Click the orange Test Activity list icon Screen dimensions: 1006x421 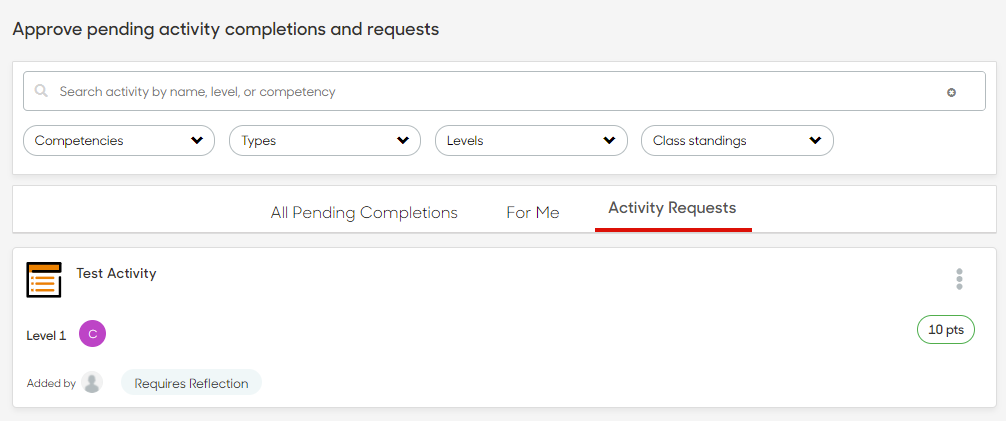44,280
